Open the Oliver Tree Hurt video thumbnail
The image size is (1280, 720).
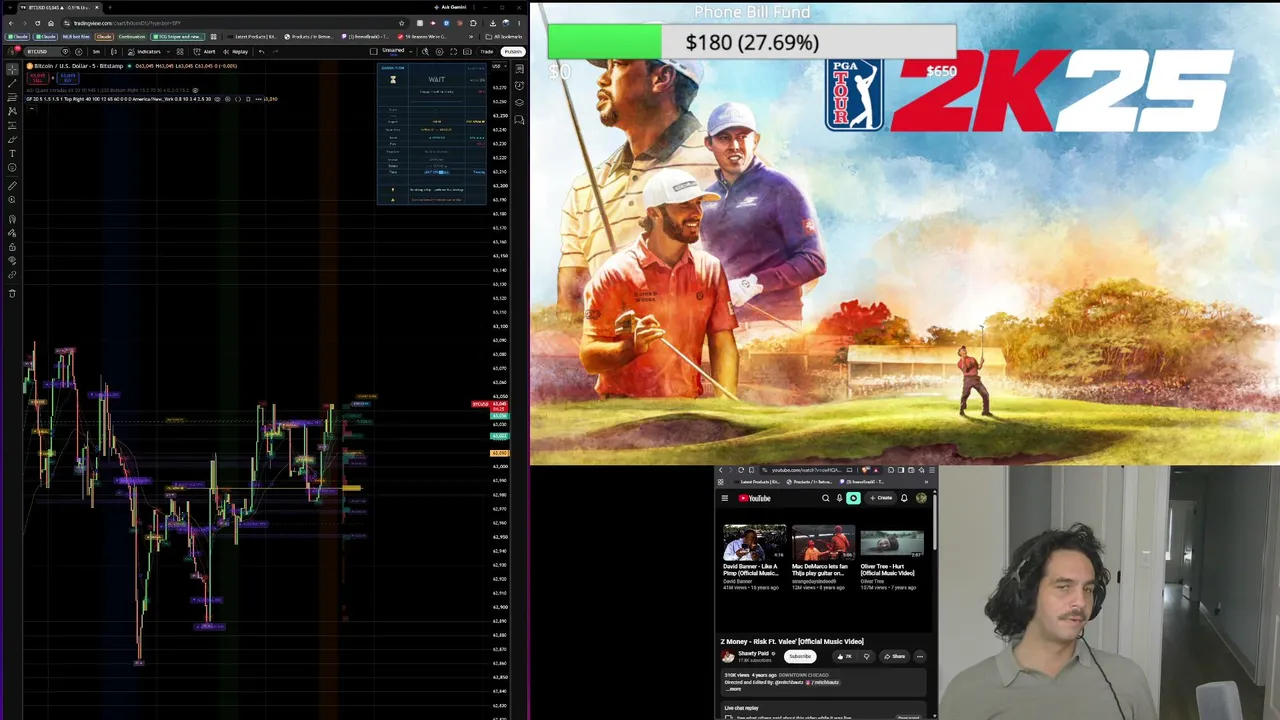[x=892, y=543]
